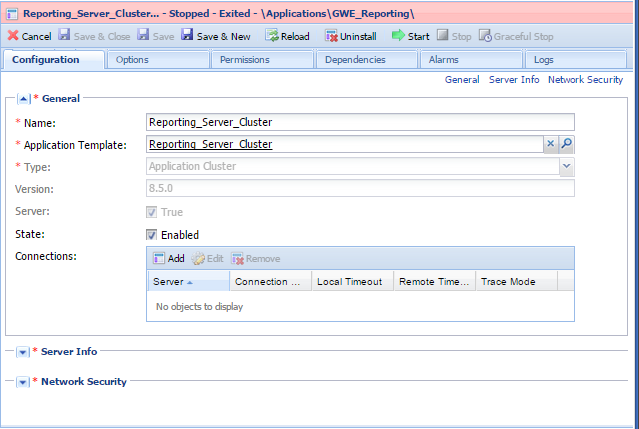The height and width of the screenshot is (429, 639).
Task: Open the Reporting_Server_Cluster template link
Action: 211,144
